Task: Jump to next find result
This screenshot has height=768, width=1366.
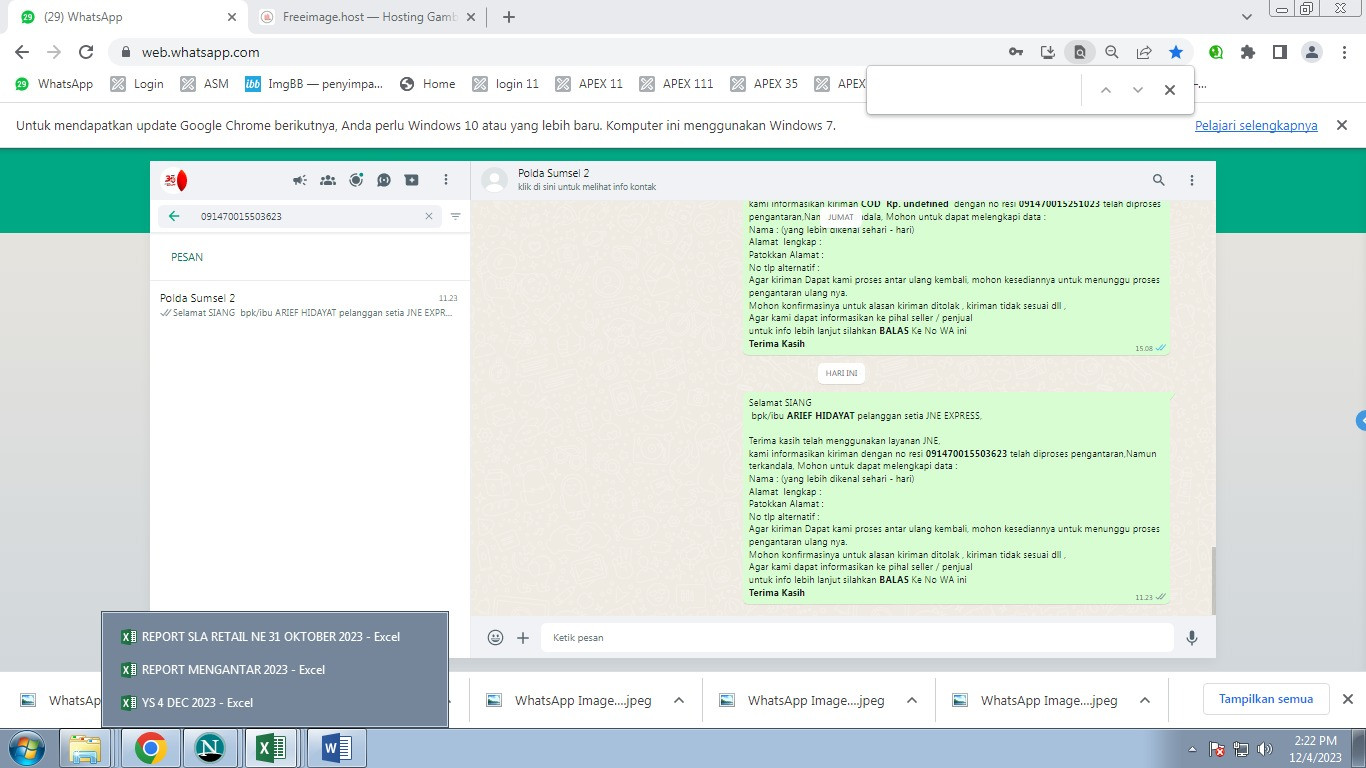Action: [x=1138, y=90]
